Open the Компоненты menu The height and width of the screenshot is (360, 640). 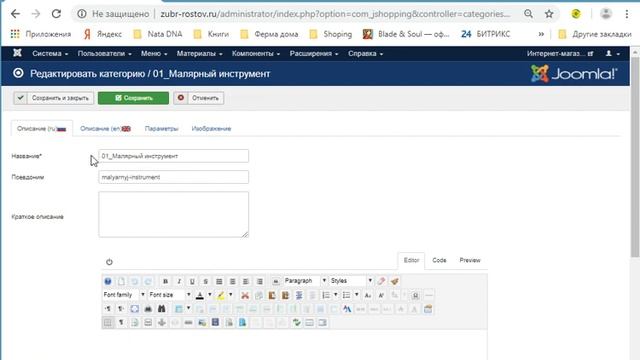[x=256, y=53]
